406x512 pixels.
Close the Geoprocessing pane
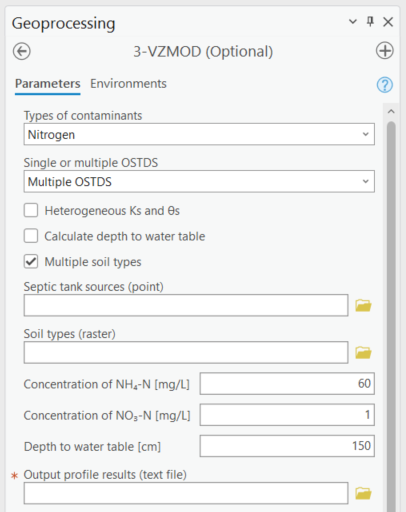point(388,22)
